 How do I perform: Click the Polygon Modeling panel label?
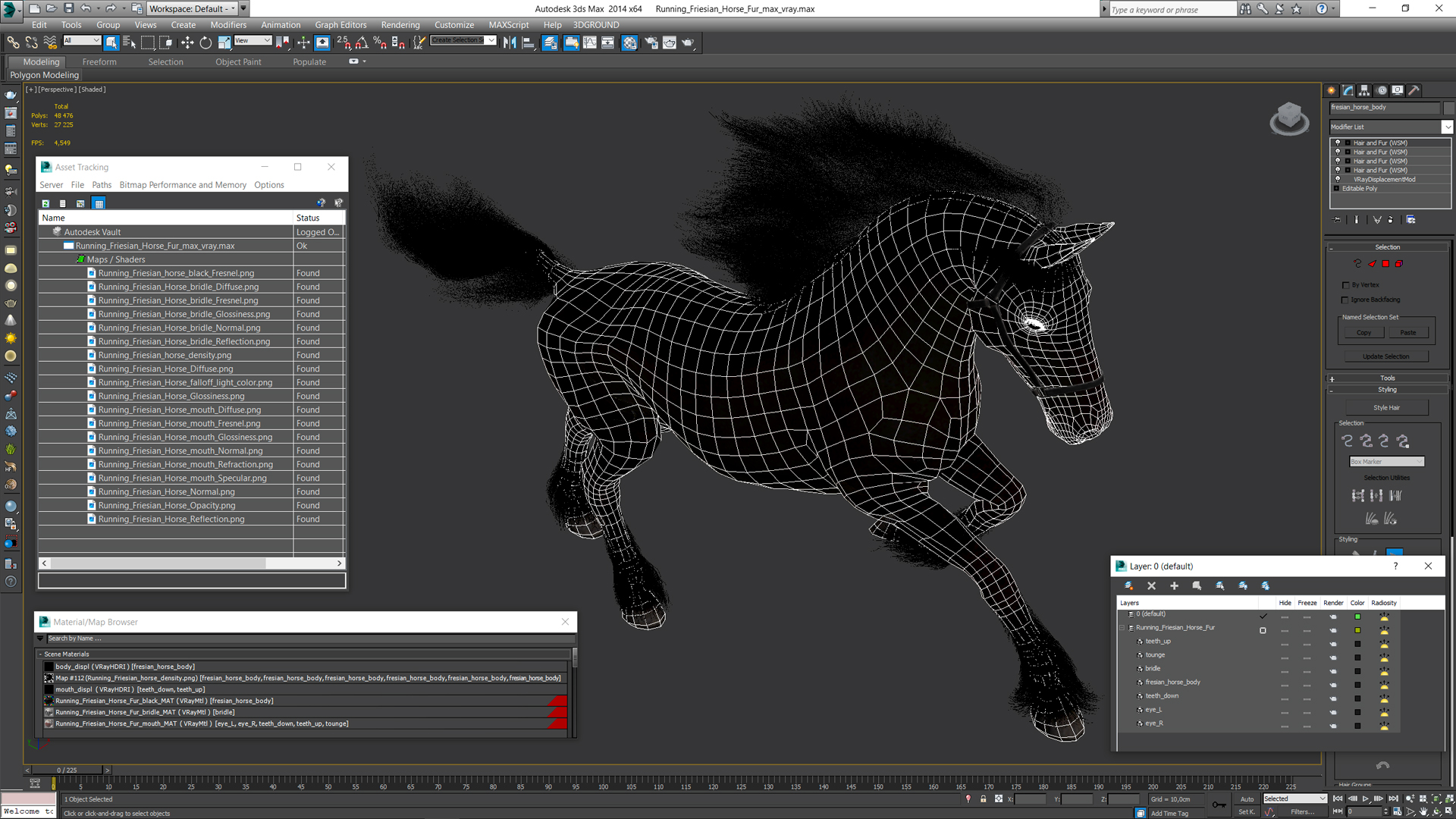pos(44,75)
